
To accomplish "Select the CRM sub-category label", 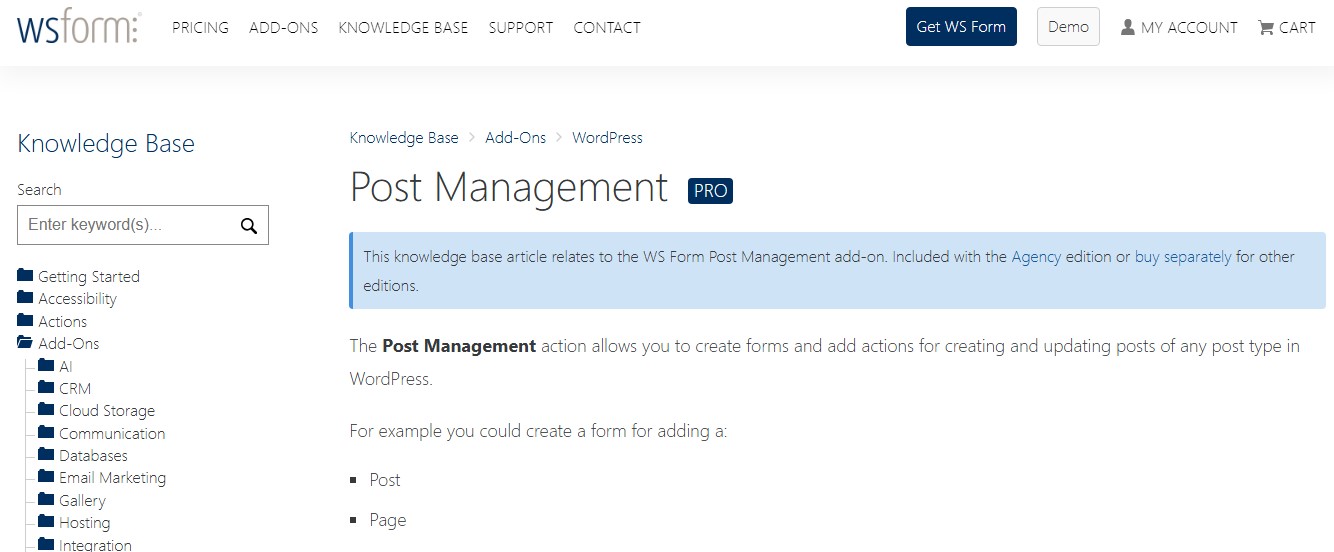I will tap(75, 388).
